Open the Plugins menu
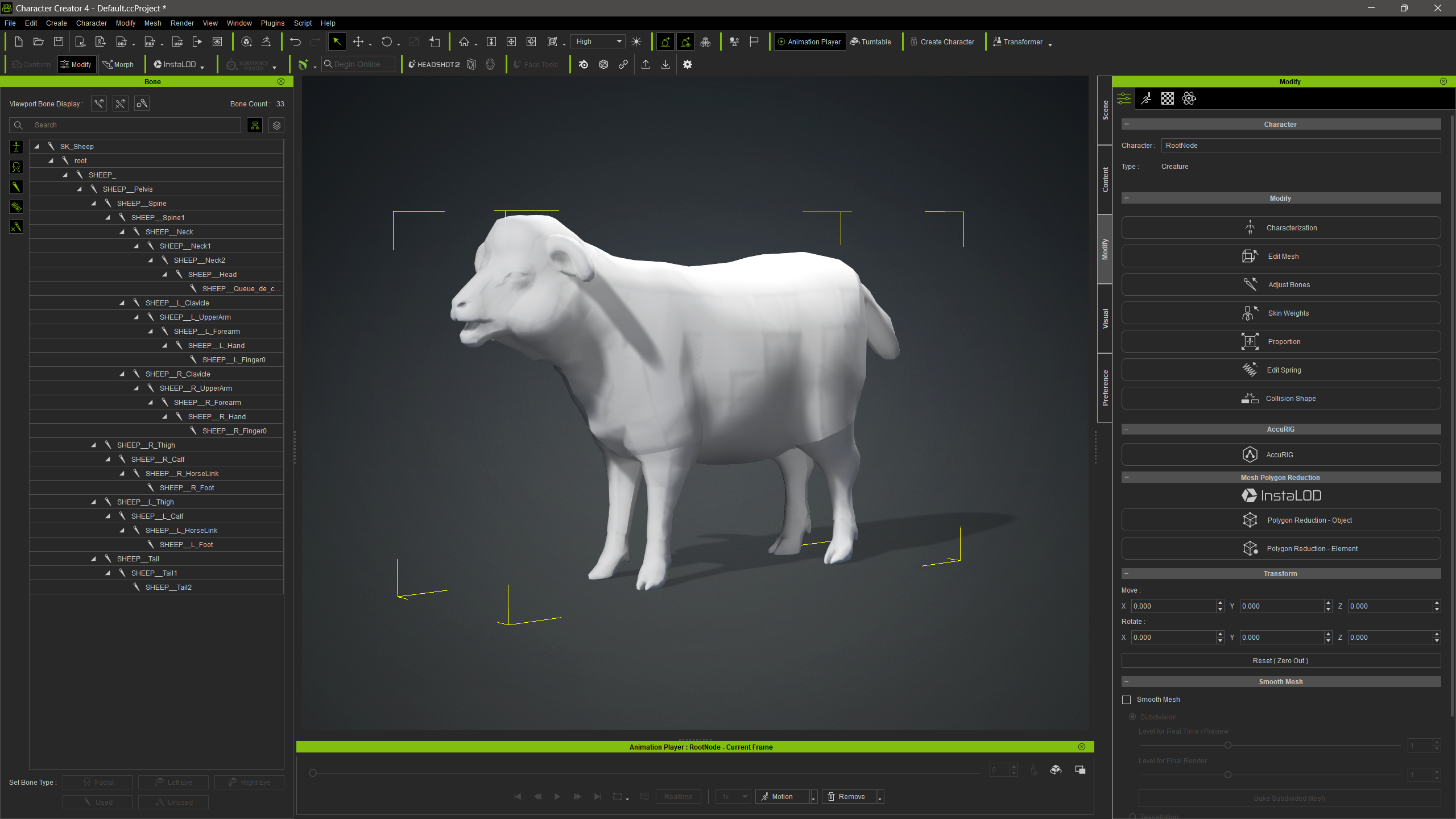This screenshot has height=819, width=1456. click(x=272, y=23)
